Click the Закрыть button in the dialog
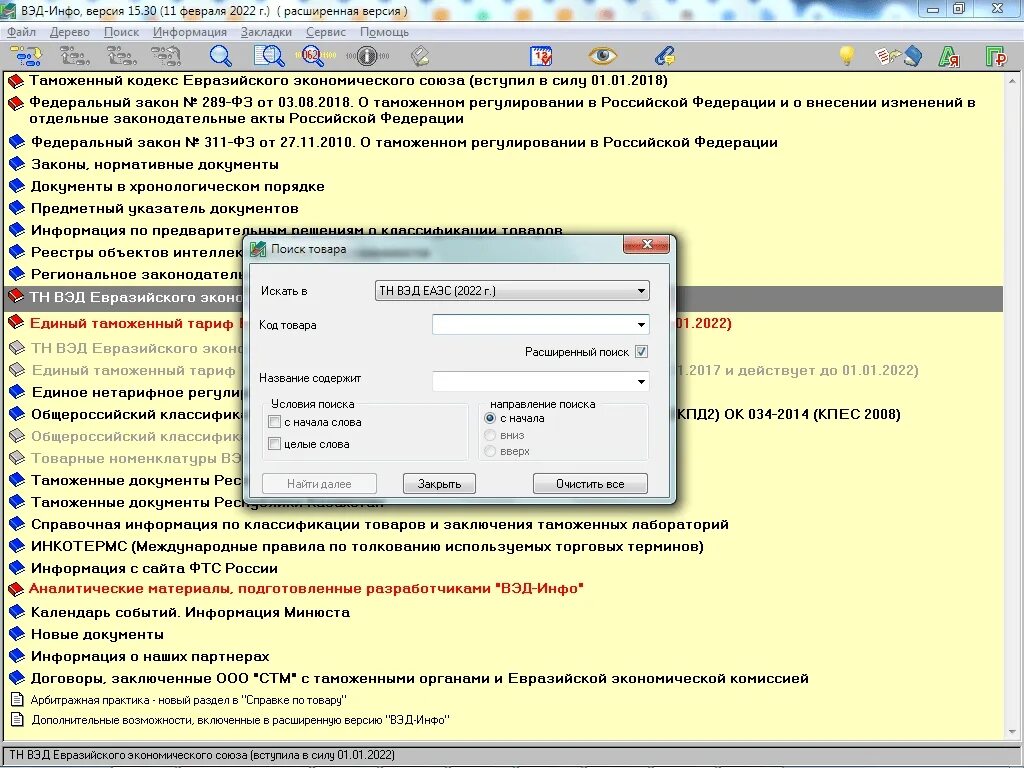The image size is (1024, 768). [440, 484]
